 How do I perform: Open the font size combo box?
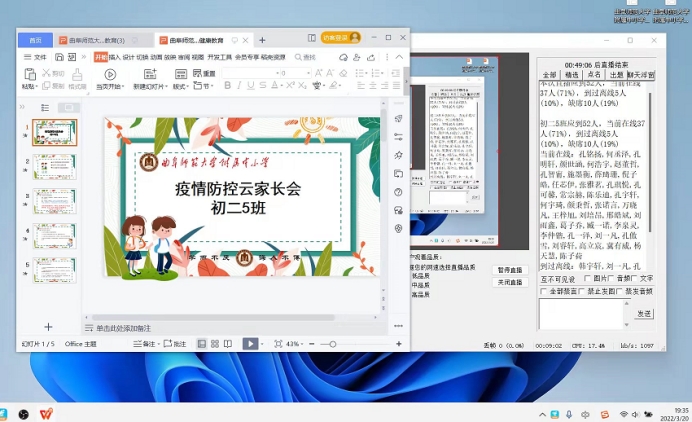(296, 73)
